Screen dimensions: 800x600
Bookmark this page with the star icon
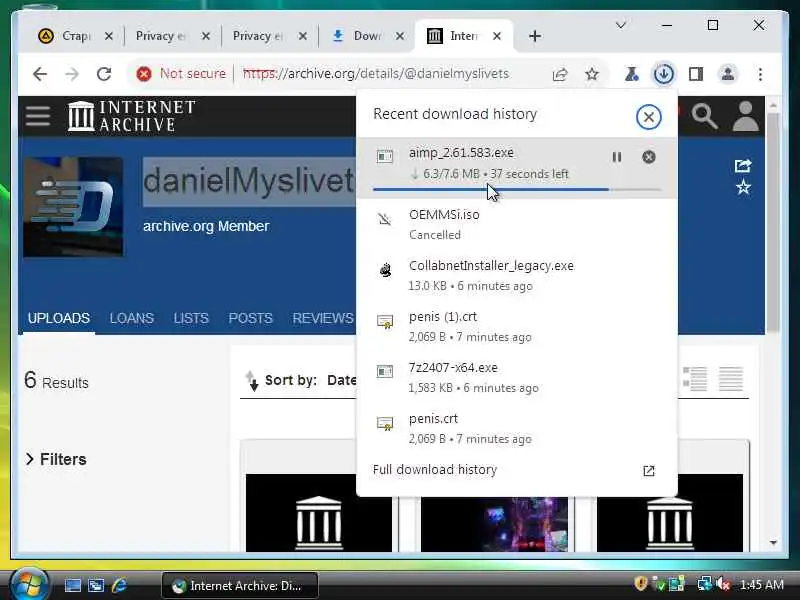point(592,74)
